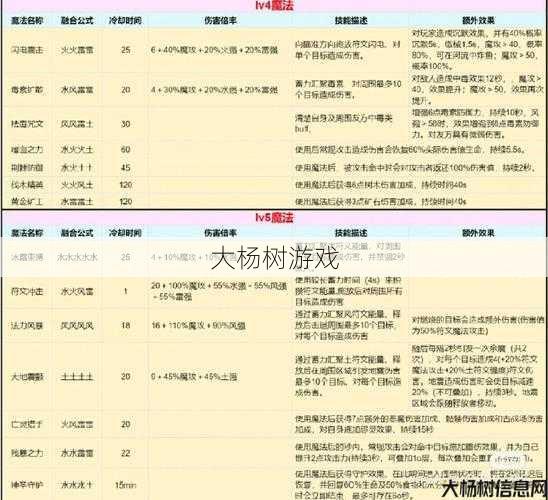
Task: Click the cooldown value 22
Action: pyautogui.click(x=125, y=453)
